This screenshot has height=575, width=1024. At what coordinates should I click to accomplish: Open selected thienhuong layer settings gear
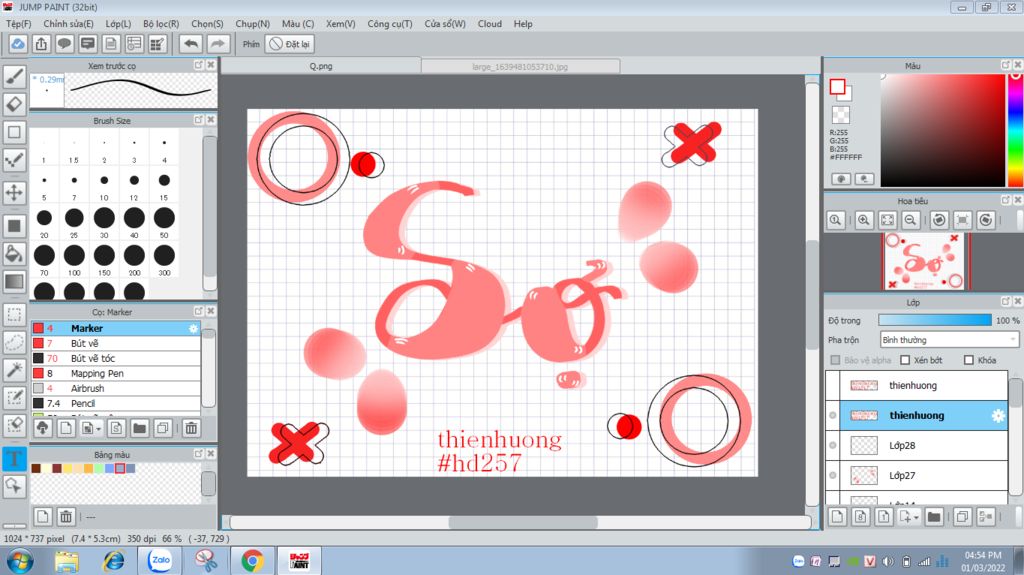pos(998,416)
